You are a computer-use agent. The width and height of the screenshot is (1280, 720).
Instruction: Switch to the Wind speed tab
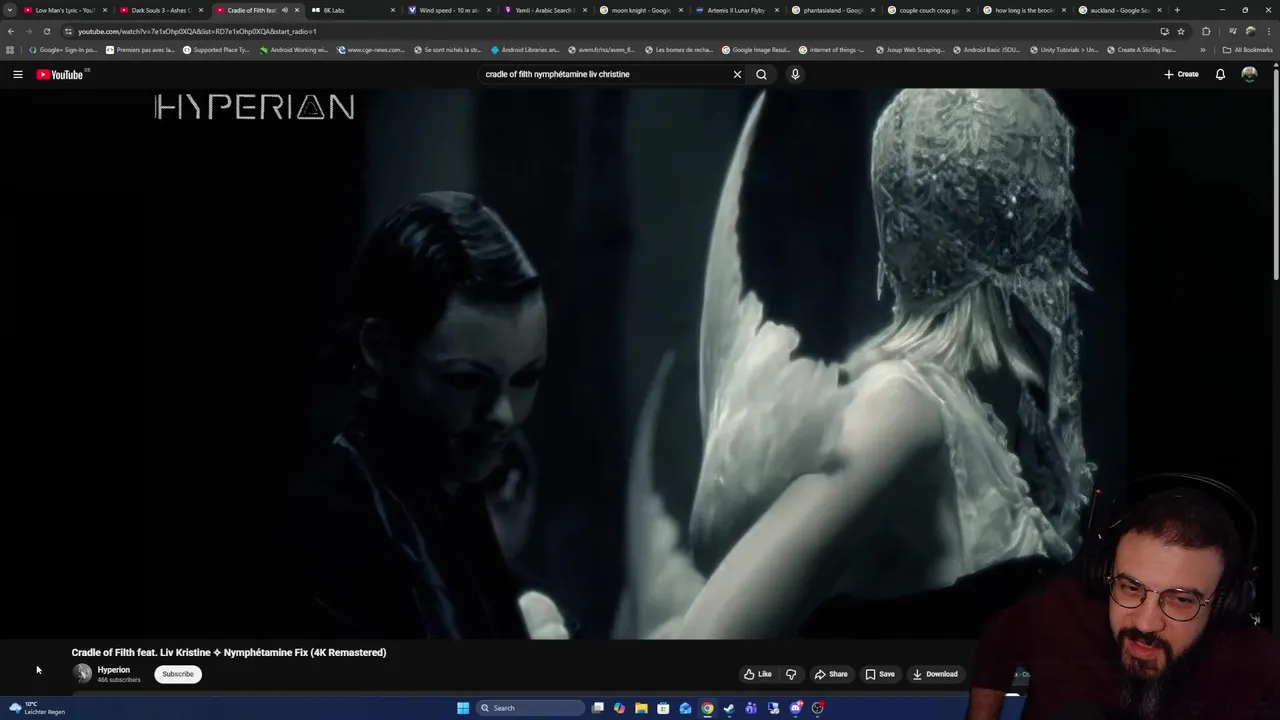448,10
